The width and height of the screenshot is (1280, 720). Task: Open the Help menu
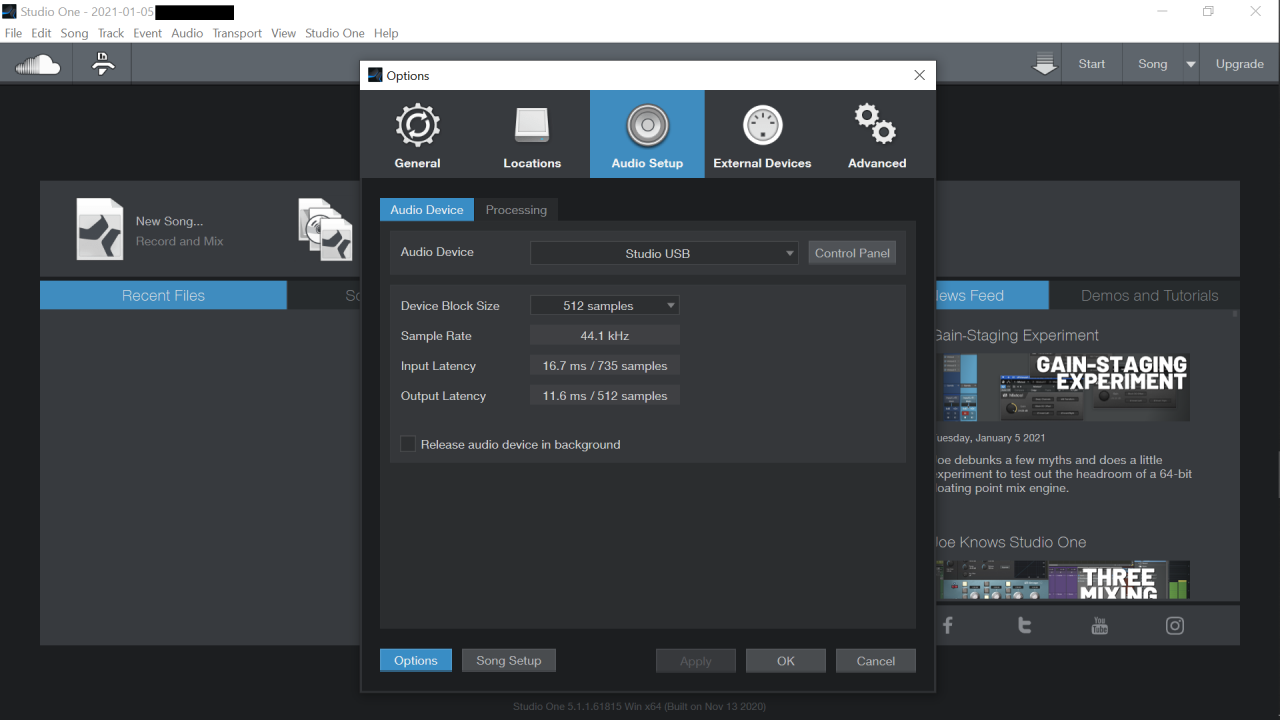386,33
